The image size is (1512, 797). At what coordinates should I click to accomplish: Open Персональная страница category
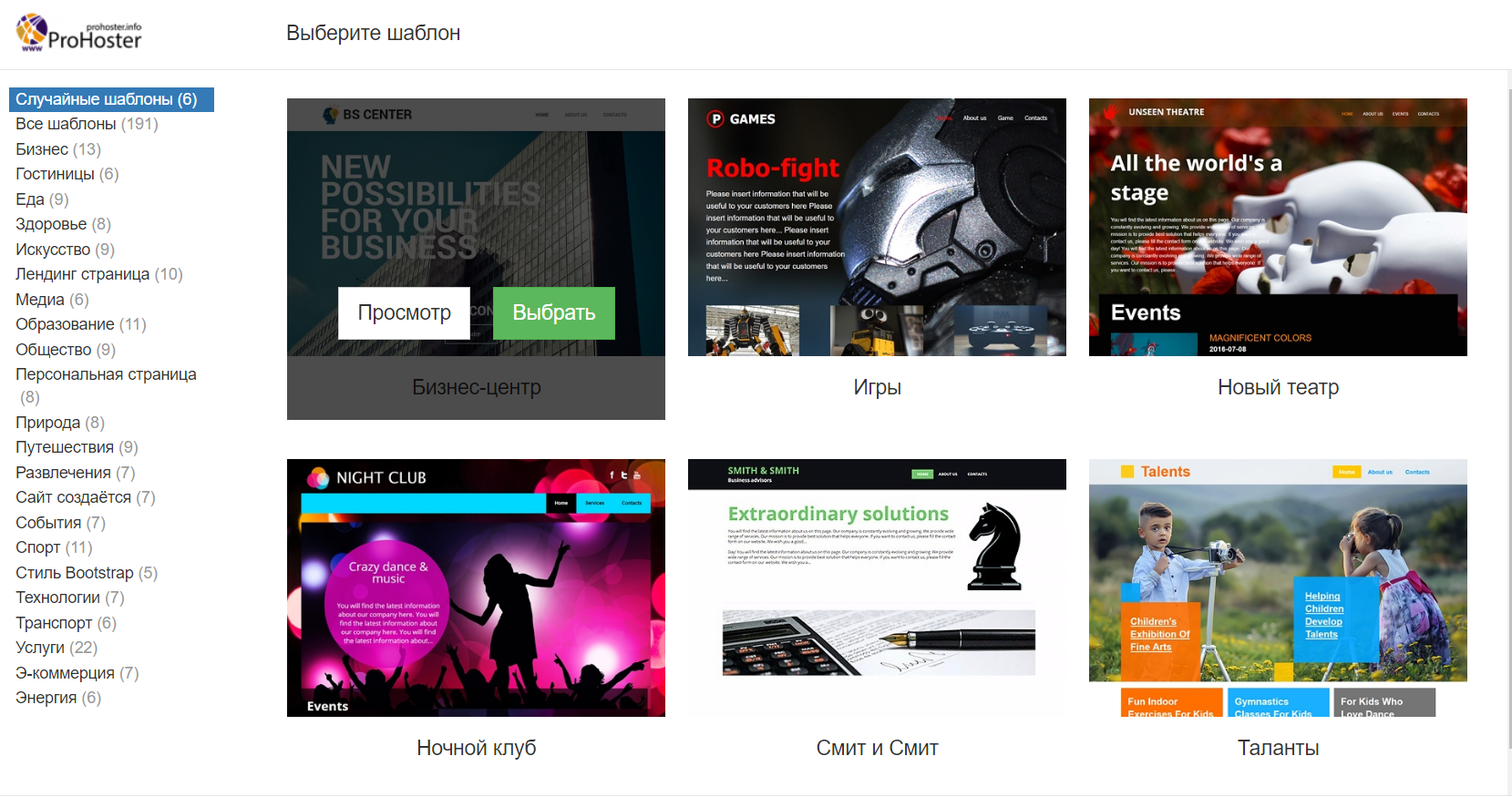pyautogui.click(x=106, y=374)
